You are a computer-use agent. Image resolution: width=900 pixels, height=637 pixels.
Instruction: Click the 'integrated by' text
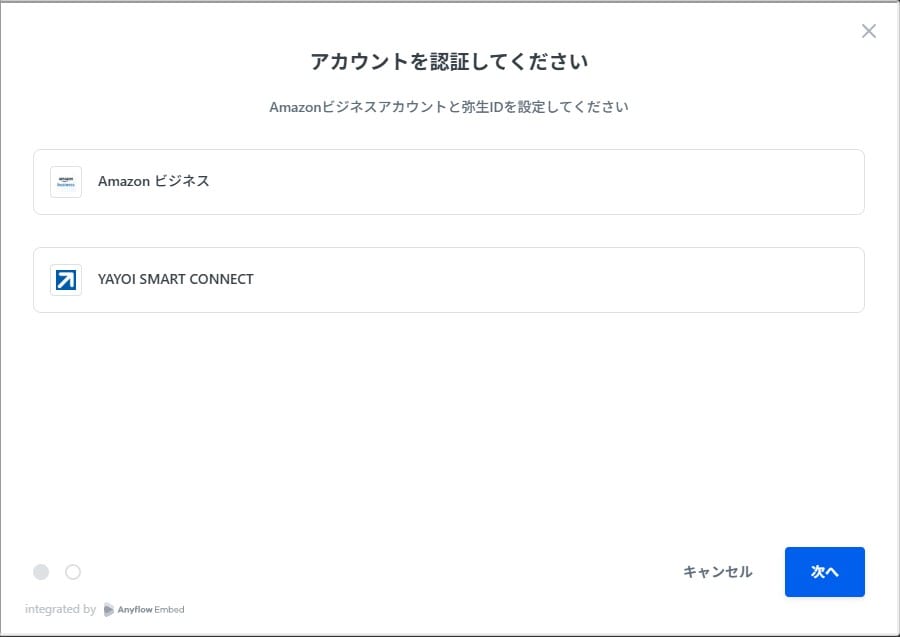tap(60, 609)
